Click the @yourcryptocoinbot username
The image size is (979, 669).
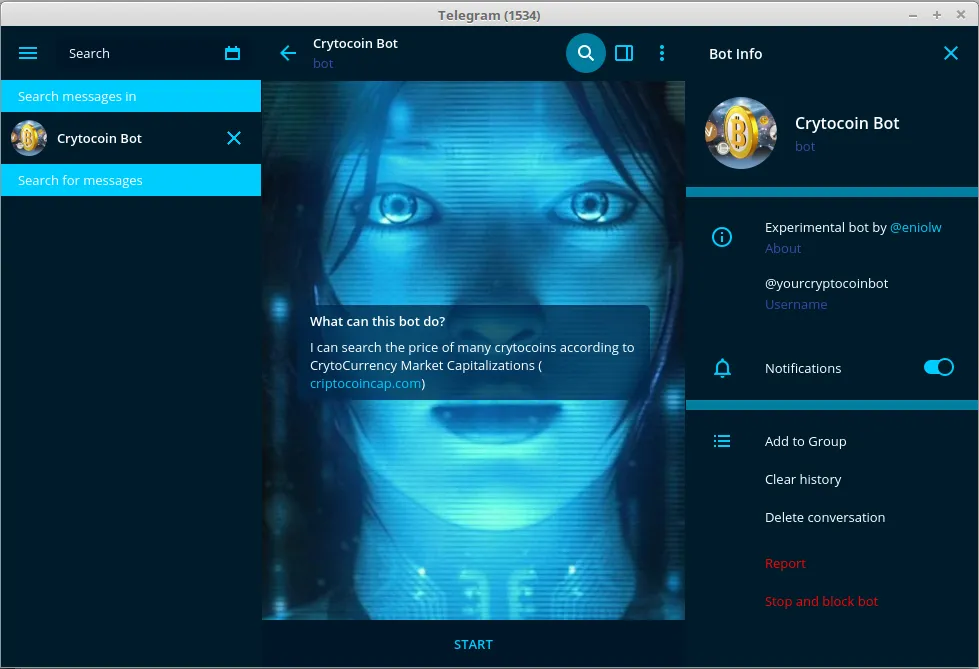(826, 284)
